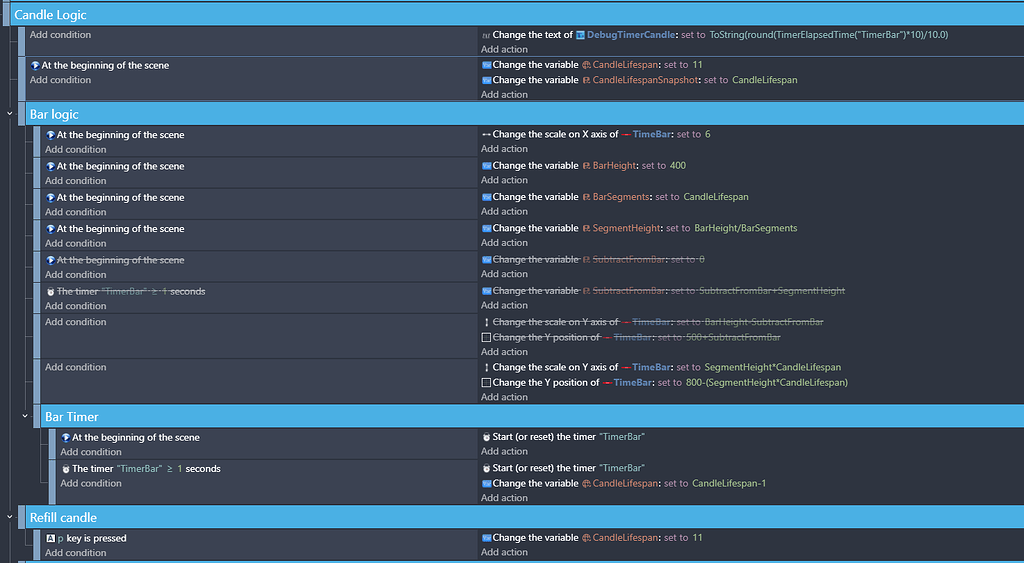Click the 400 value of BarHeight

(677, 166)
